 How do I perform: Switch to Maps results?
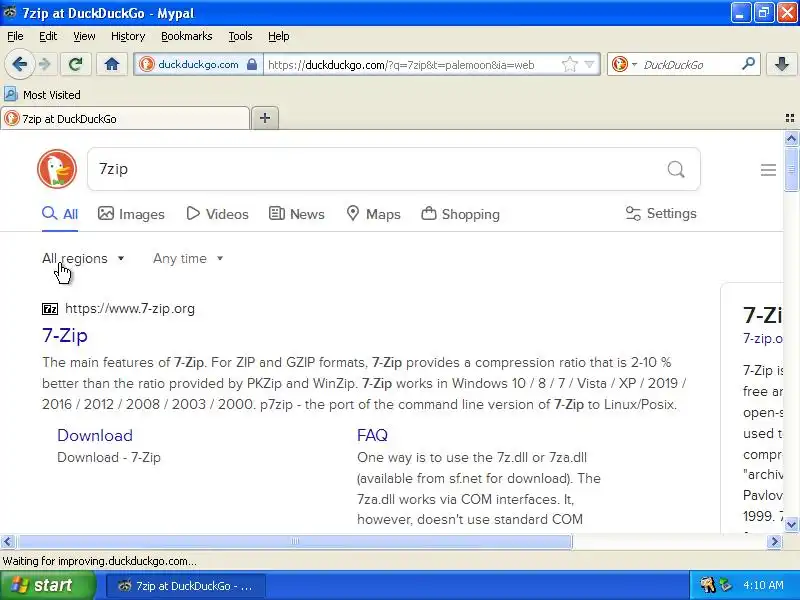(x=373, y=214)
